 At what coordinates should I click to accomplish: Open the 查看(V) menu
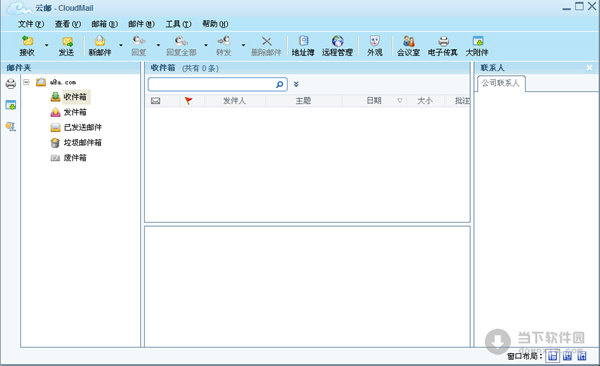(68, 24)
